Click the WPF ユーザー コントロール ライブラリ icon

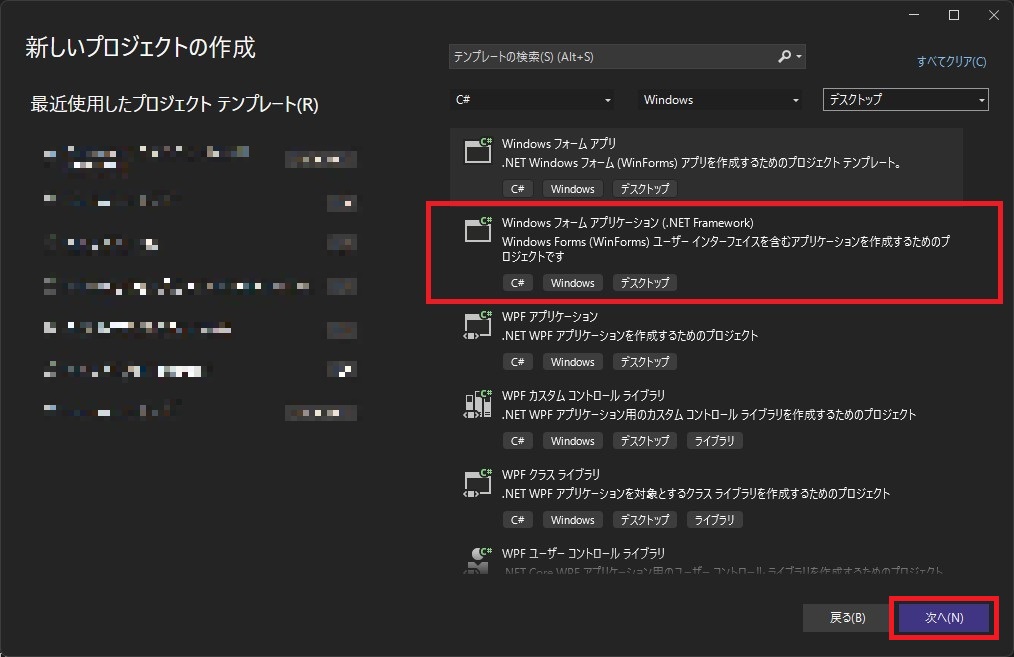(x=476, y=558)
